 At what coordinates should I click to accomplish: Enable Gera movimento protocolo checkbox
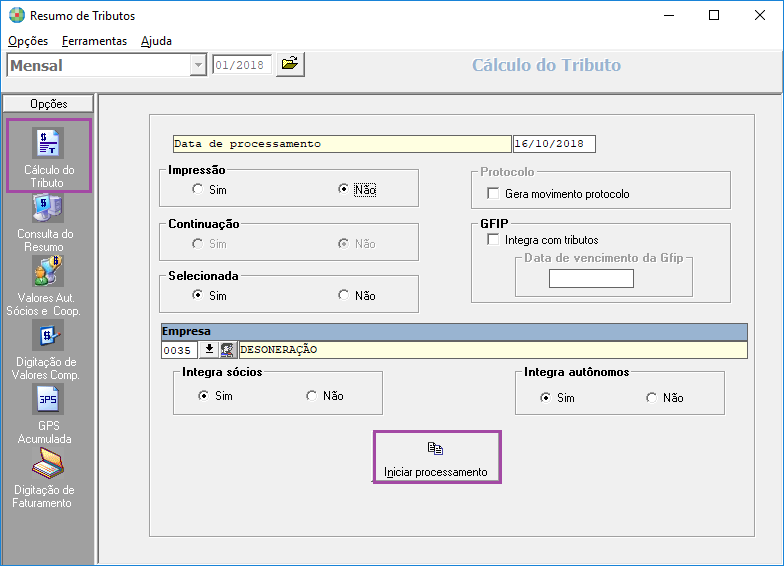pos(493,193)
